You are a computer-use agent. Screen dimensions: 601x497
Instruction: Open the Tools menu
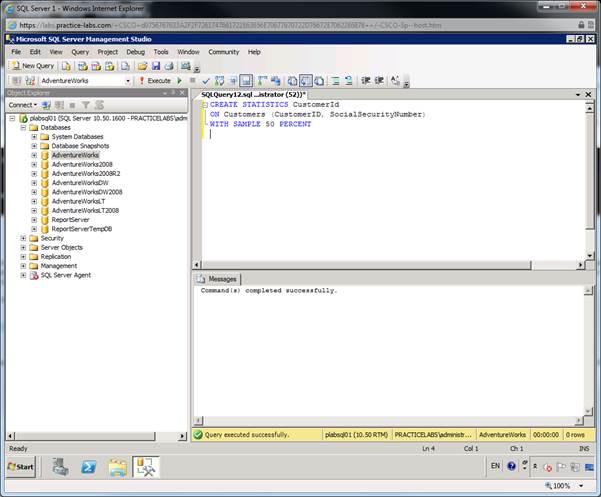point(161,52)
